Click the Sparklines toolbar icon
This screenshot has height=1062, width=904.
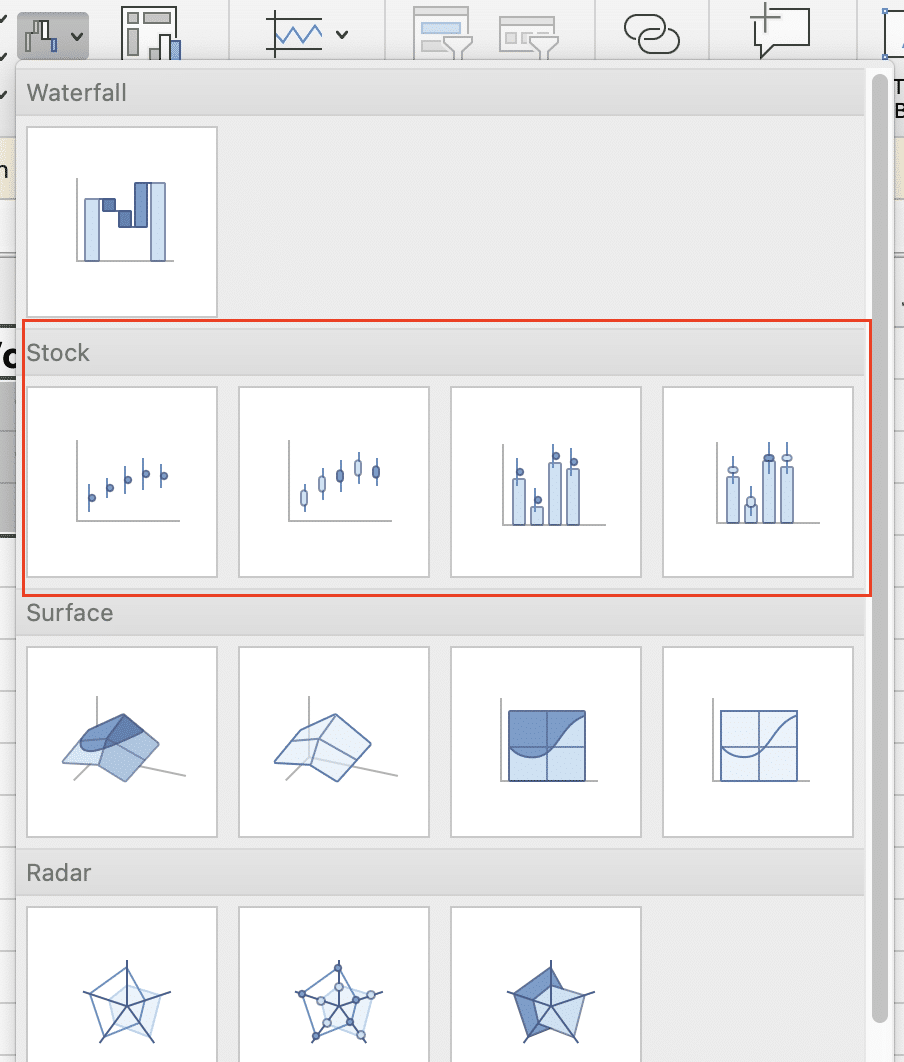point(295,34)
